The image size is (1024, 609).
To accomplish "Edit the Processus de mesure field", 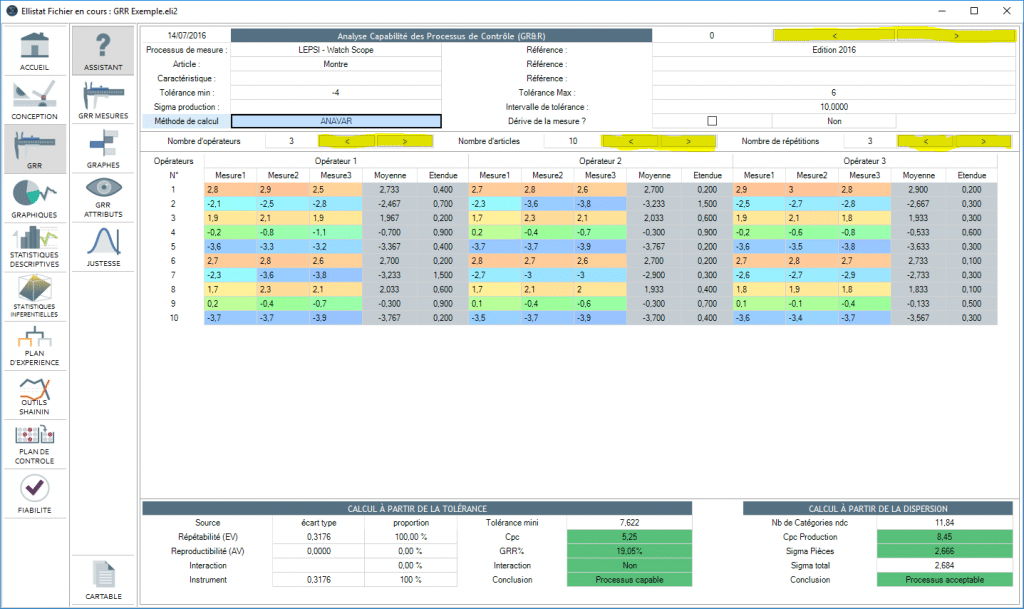I will click(x=336, y=50).
